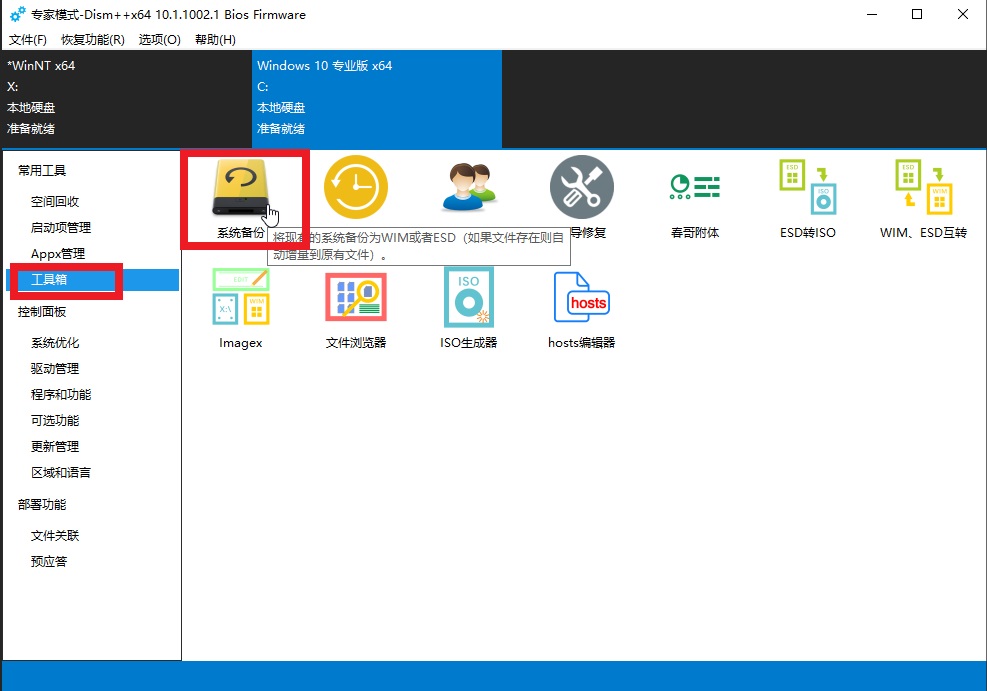Go to 启动项管理 in the sidebar

[61, 228]
